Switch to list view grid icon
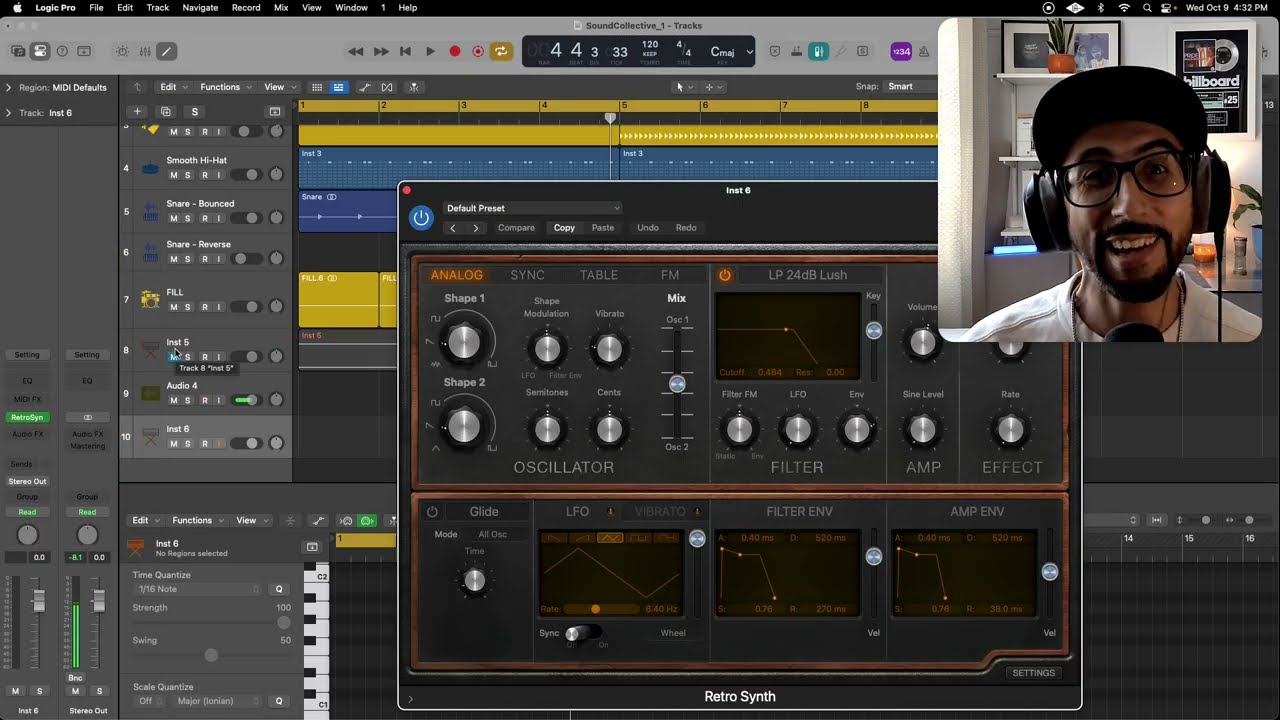The width and height of the screenshot is (1280, 720). [x=317, y=87]
